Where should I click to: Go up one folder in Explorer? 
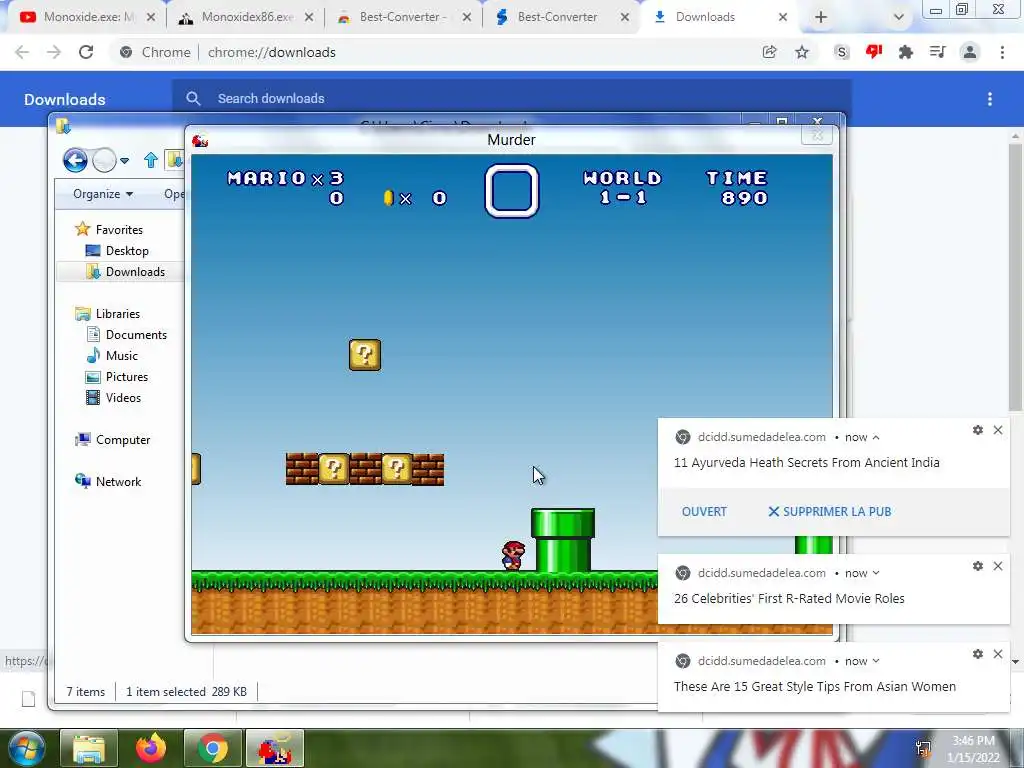pos(151,160)
